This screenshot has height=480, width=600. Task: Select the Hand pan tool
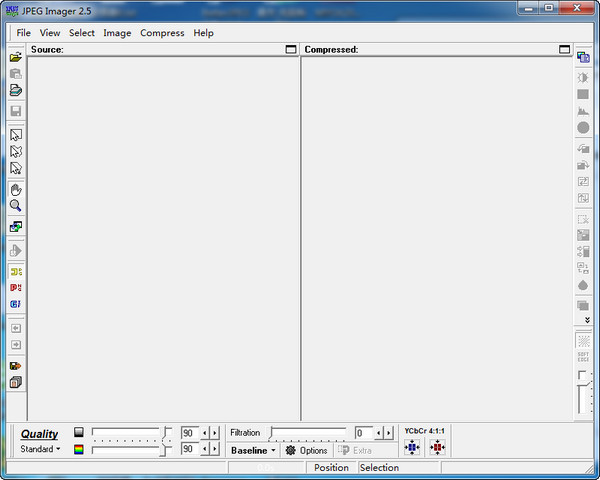click(x=16, y=189)
